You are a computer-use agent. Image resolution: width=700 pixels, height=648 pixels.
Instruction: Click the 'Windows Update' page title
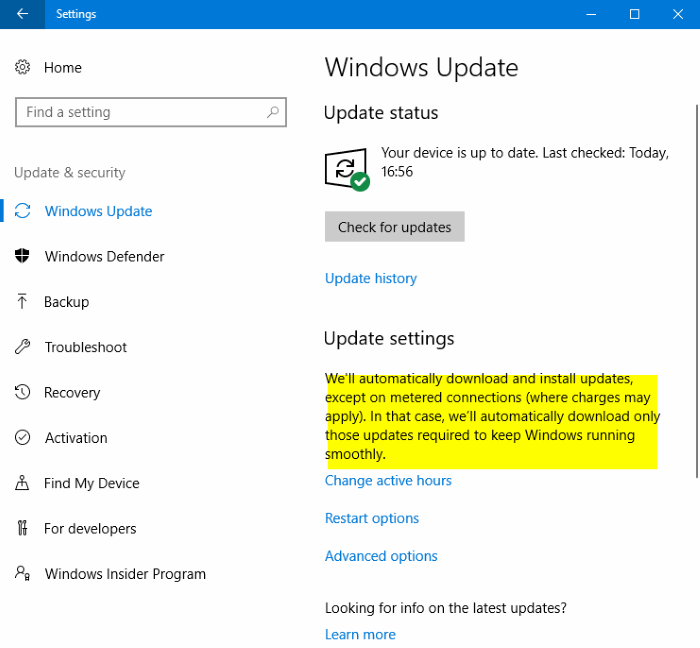click(421, 68)
